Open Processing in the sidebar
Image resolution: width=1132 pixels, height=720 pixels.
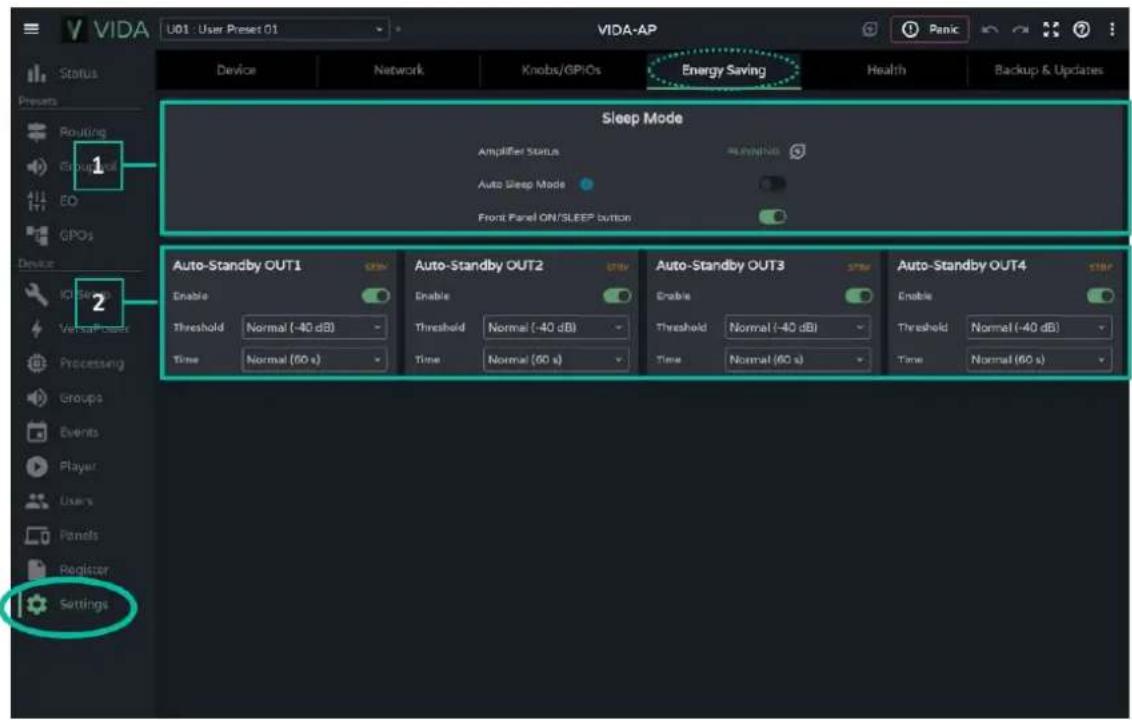point(75,363)
